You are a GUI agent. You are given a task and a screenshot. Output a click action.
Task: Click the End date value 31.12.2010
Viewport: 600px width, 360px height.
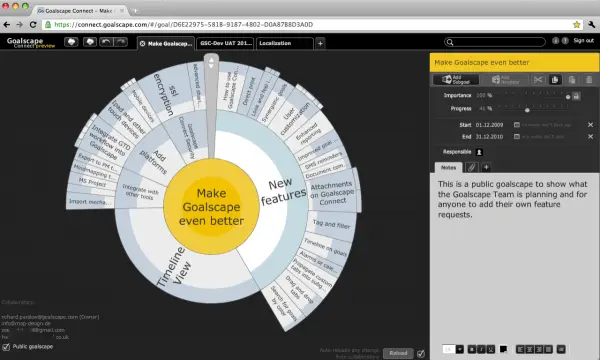click(489, 137)
